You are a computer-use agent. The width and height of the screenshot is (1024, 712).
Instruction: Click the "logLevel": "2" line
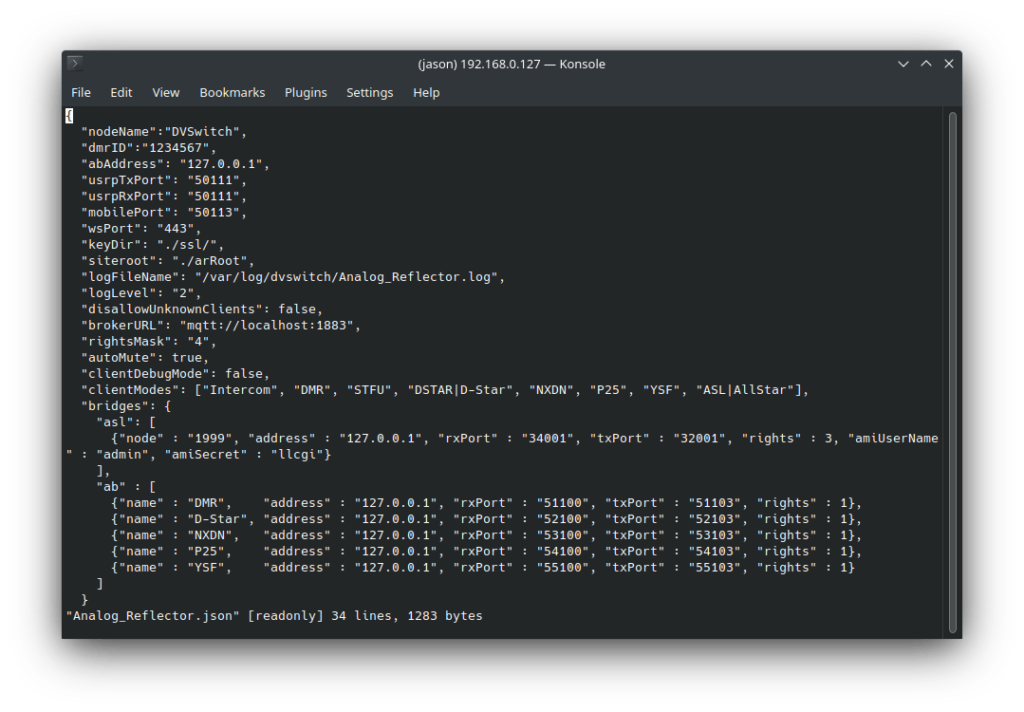pyautogui.click(x=140, y=293)
